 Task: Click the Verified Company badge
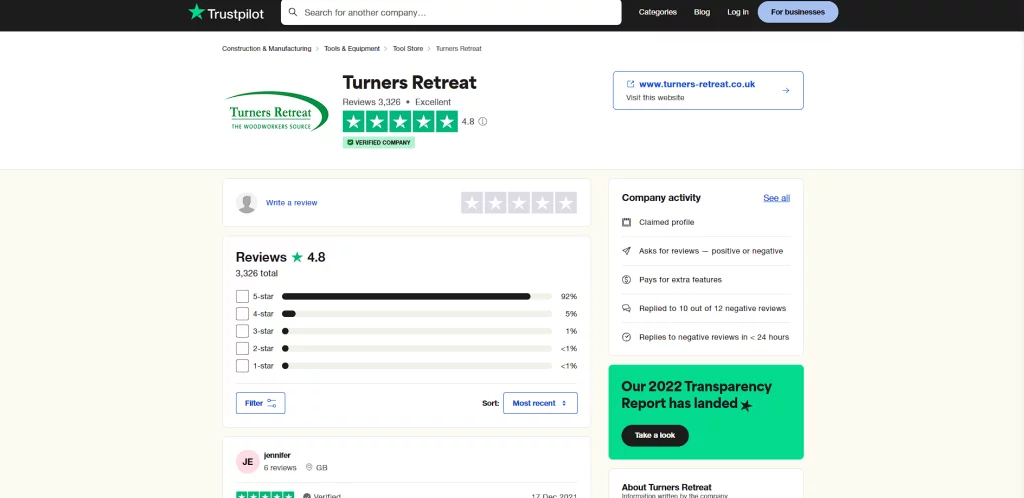tap(379, 143)
